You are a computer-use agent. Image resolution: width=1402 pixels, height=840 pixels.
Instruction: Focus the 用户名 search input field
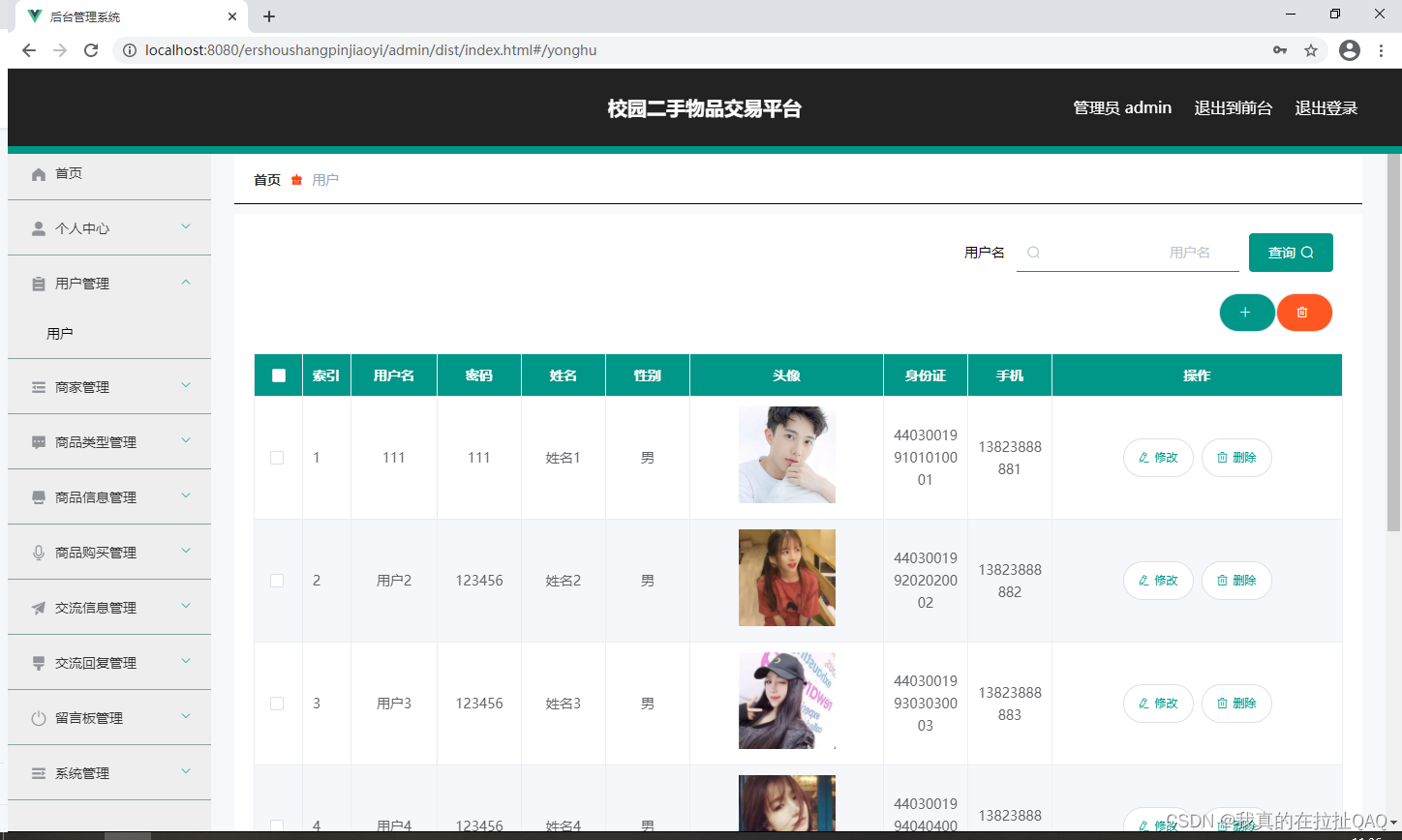click(x=1128, y=253)
